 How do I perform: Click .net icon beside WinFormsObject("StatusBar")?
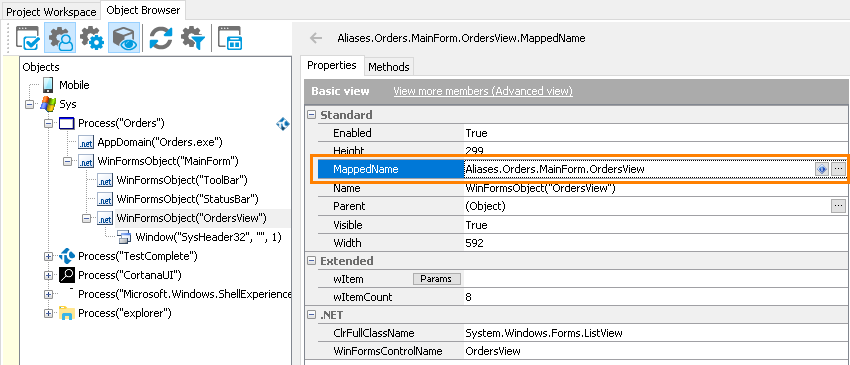(105, 199)
